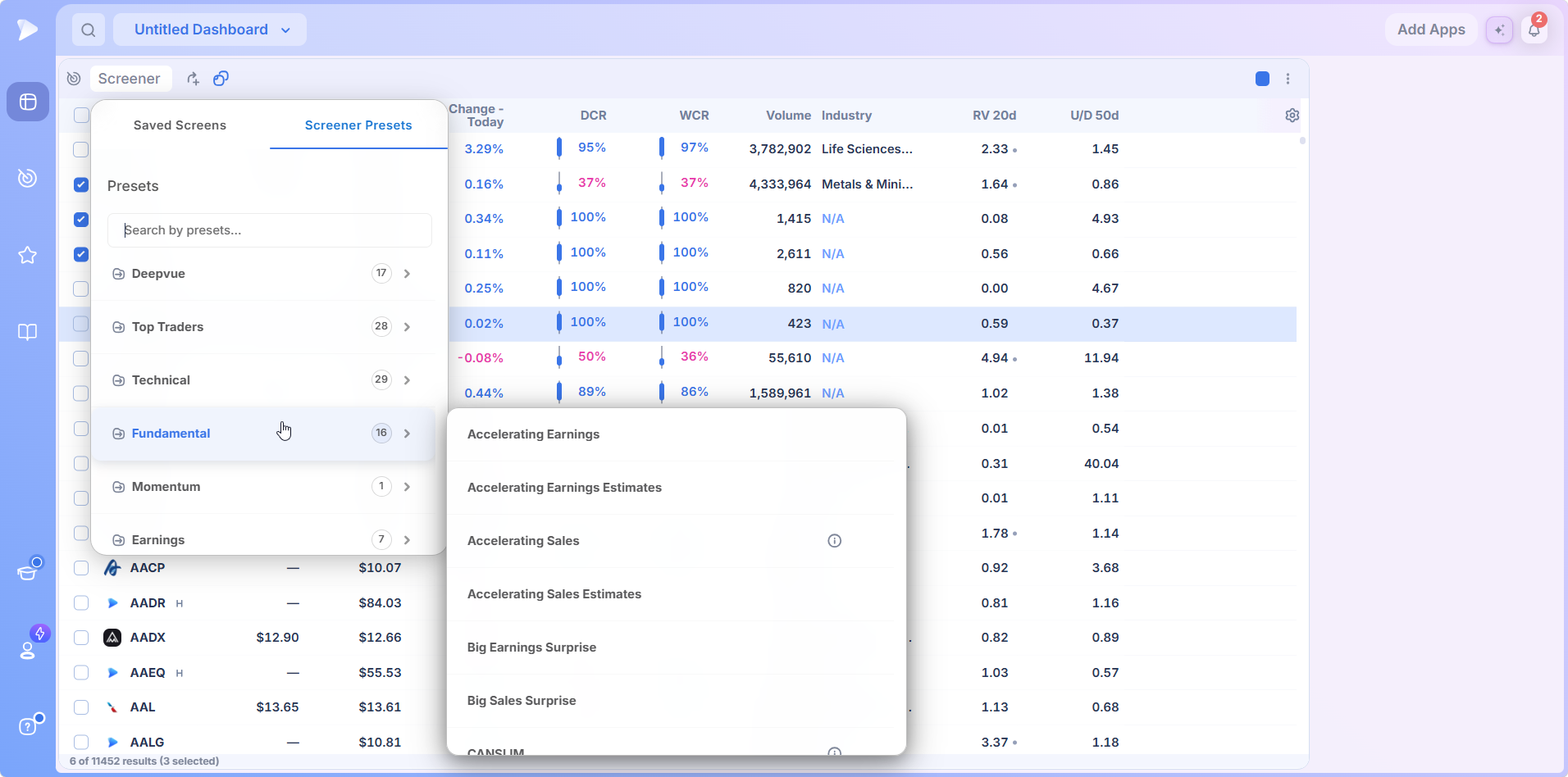
Task: Open the notifications bell
Action: pyautogui.click(x=1534, y=30)
